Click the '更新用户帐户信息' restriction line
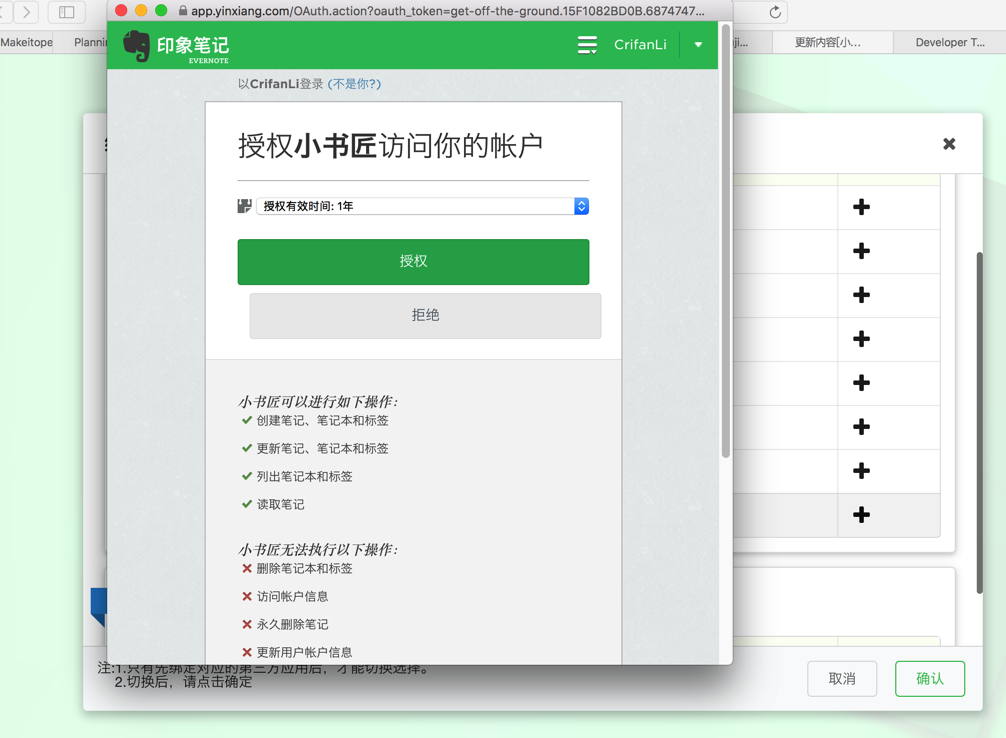The image size is (1006, 738). [x=305, y=653]
